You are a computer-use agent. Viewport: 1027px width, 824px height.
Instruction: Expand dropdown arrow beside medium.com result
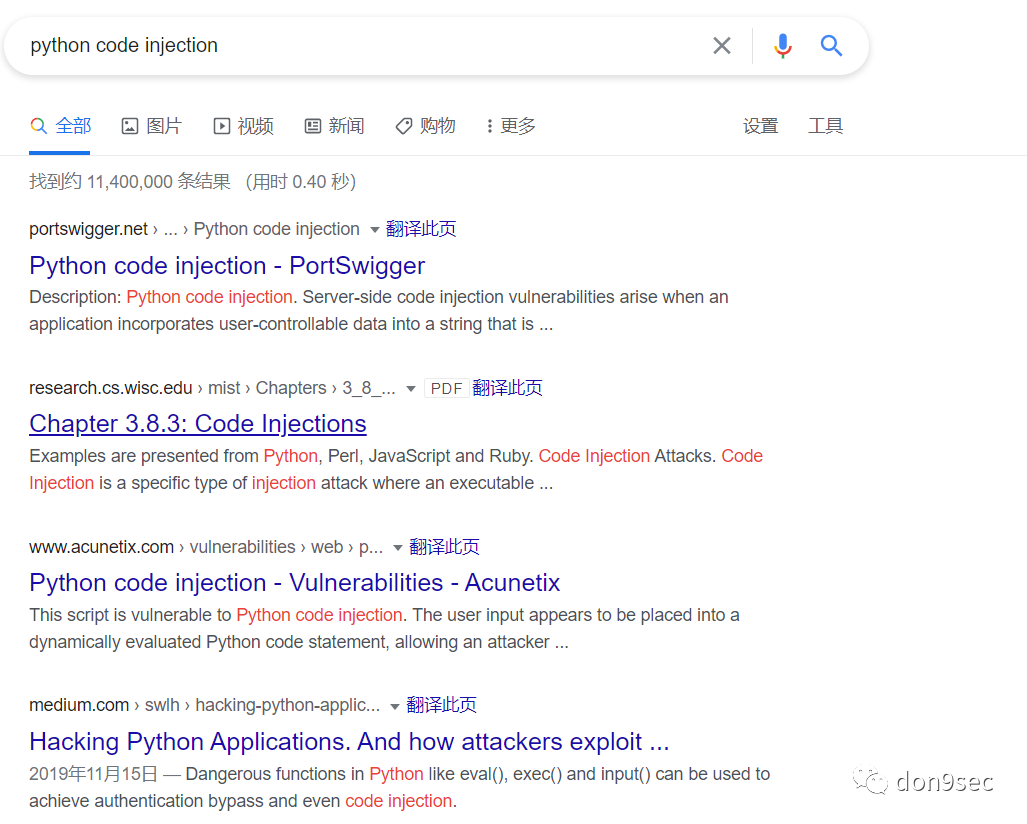395,707
